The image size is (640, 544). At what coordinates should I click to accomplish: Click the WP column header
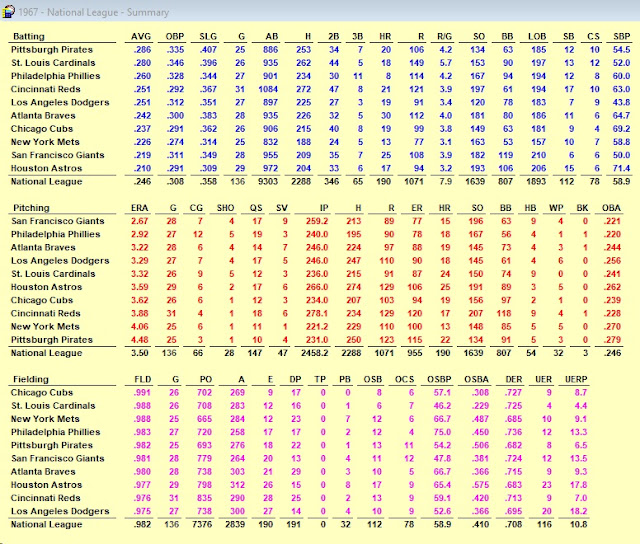click(556, 208)
